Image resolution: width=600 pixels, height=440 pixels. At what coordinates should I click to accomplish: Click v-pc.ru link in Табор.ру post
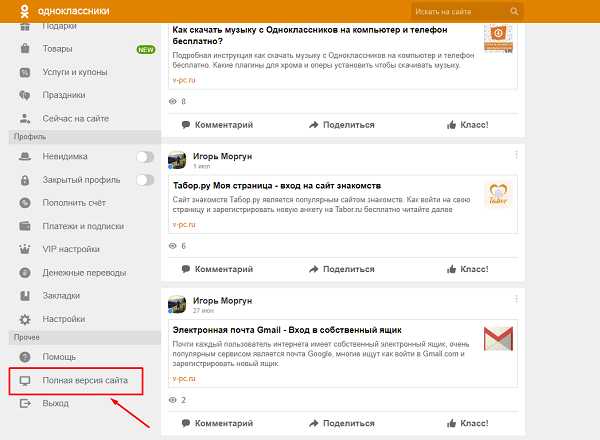pos(184,225)
